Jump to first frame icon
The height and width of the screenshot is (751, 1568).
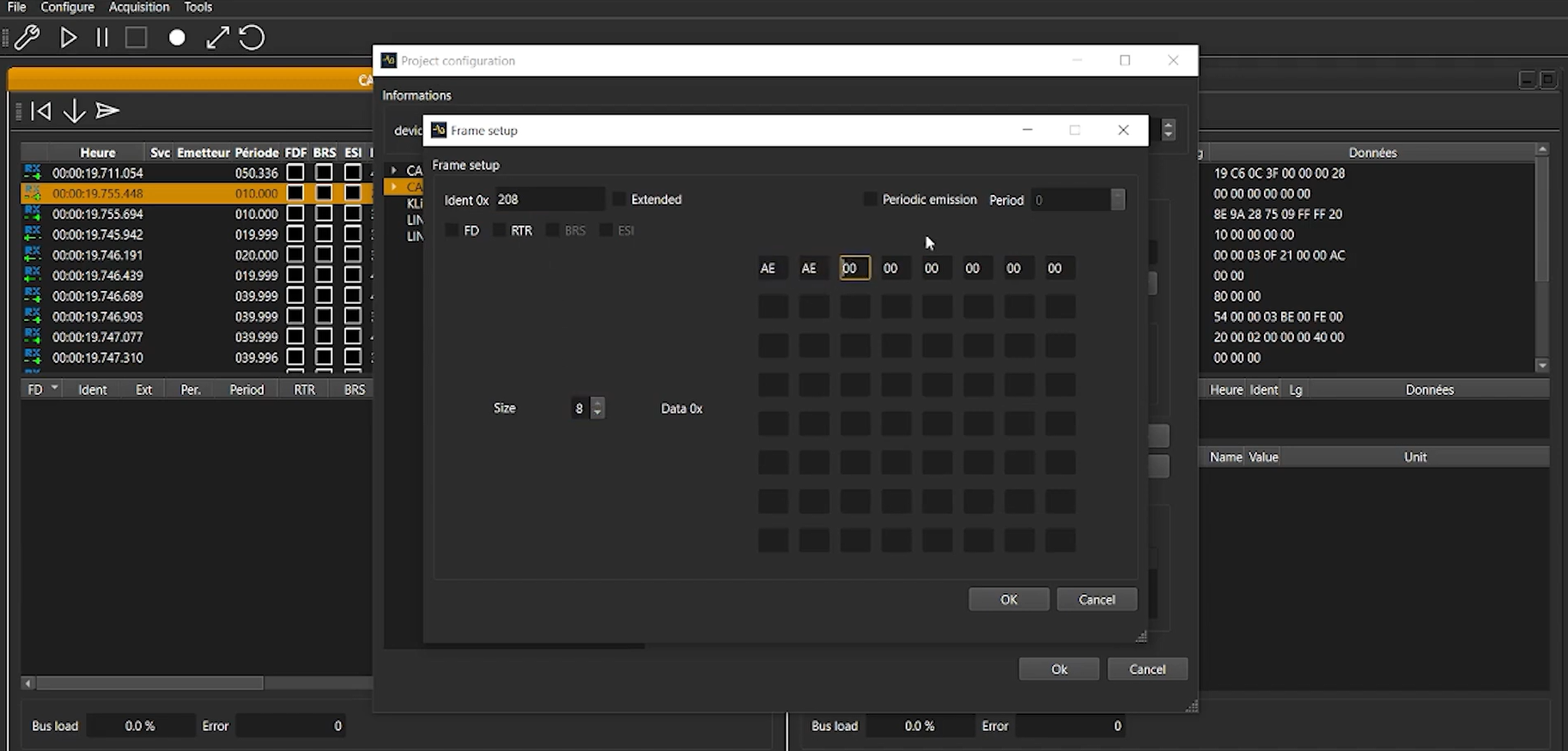(40, 111)
